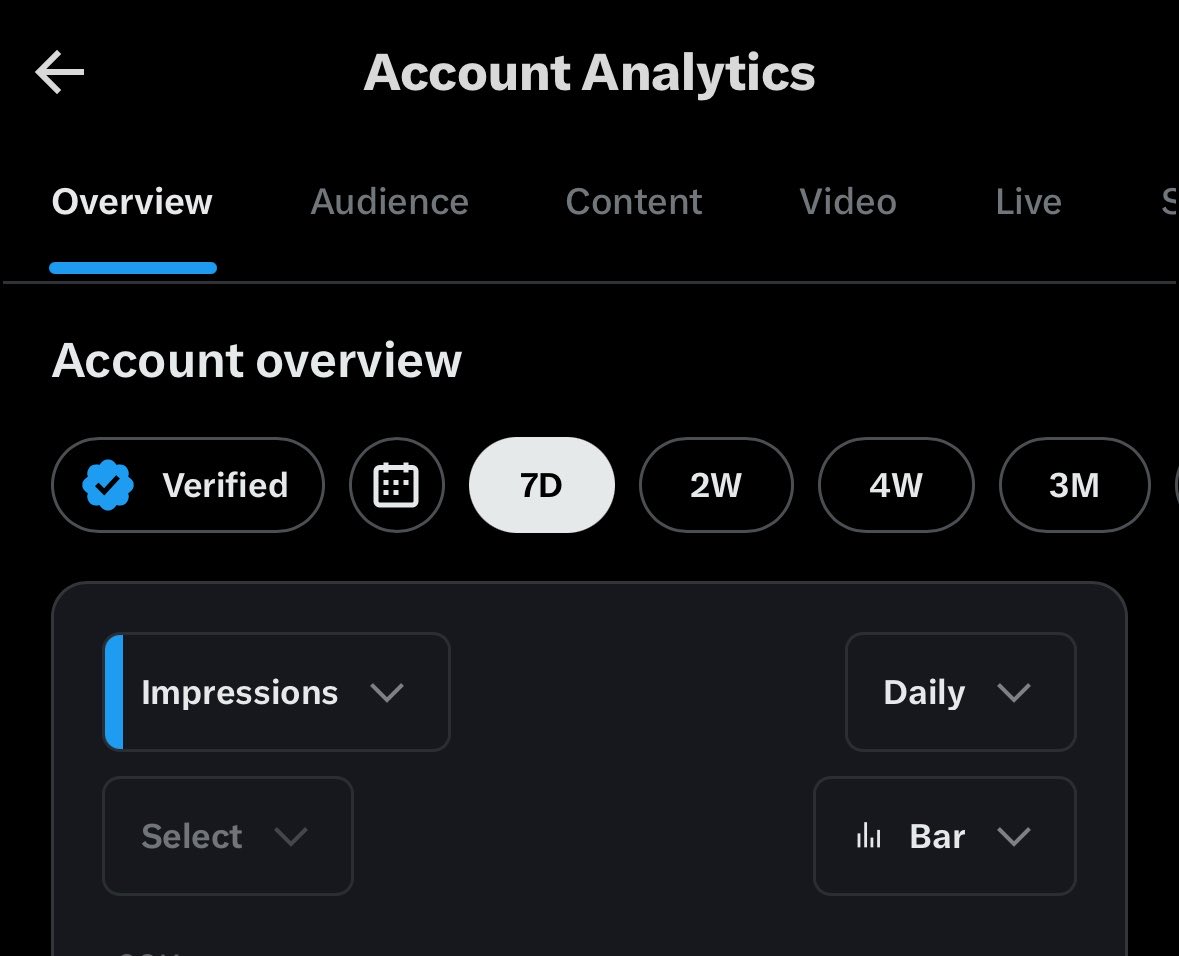
Task: Click the Select chevron arrow
Action: [291, 836]
